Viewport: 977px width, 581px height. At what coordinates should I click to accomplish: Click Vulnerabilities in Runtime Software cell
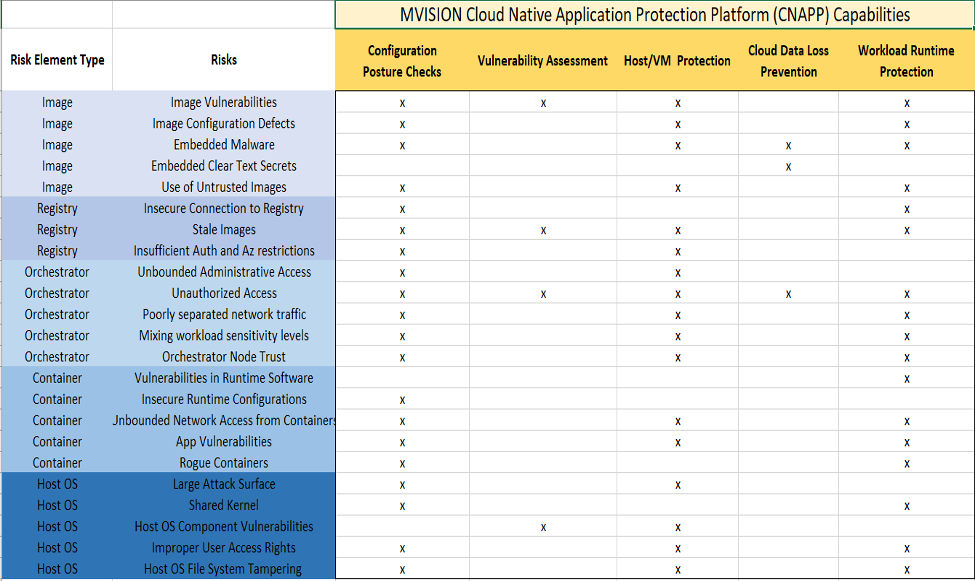click(x=224, y=378)
